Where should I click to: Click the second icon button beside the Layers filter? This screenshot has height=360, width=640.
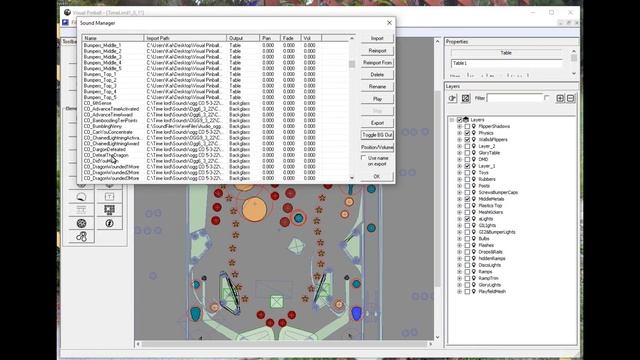tap(466, 98)
